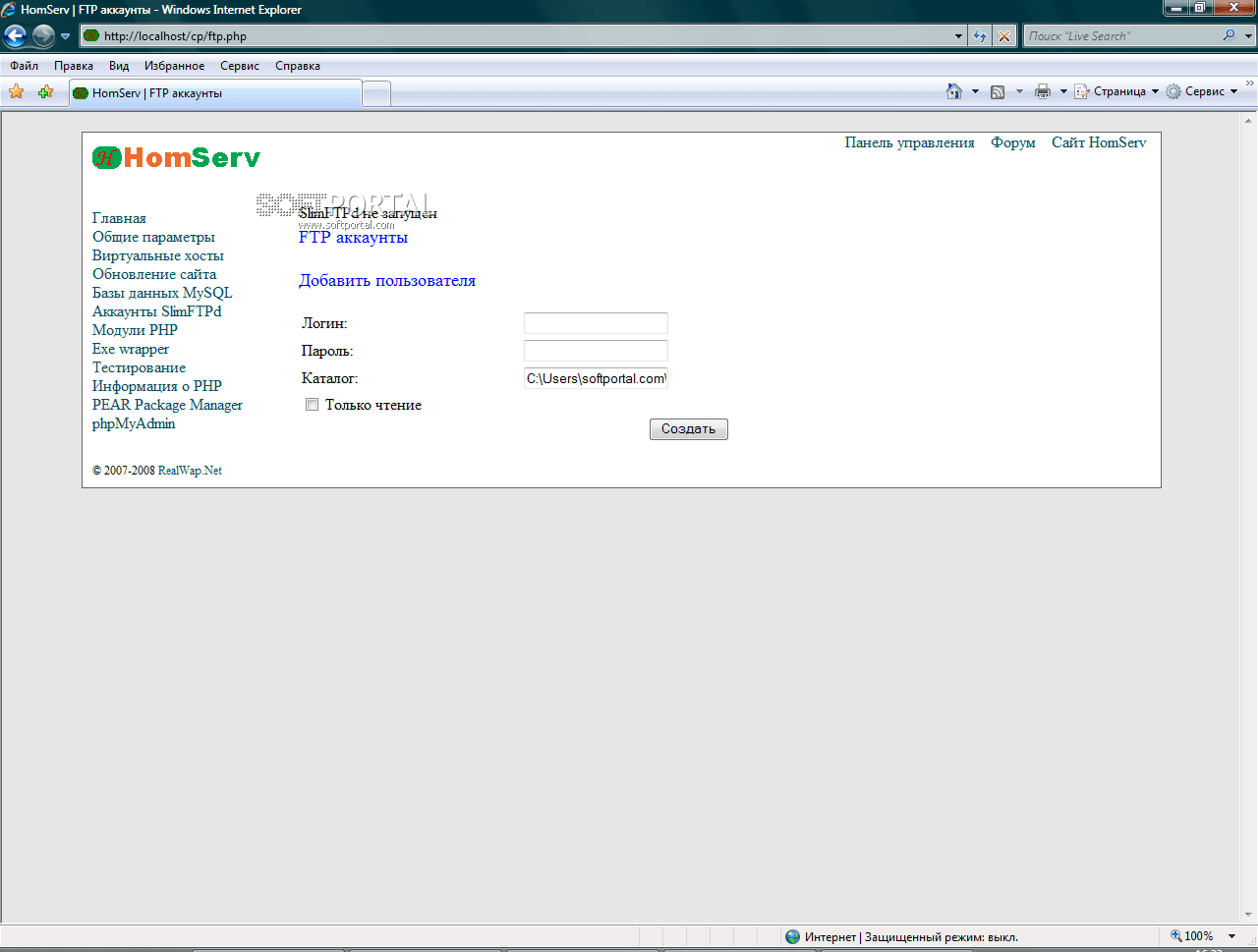Open Виртуальные хосты page

tap(158, 255)
